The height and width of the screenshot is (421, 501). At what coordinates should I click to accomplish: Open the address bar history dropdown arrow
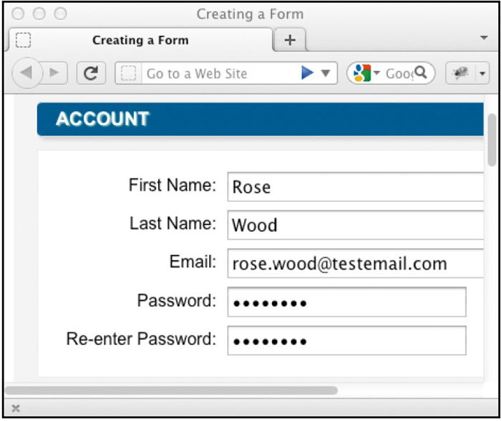pos(326,73)
